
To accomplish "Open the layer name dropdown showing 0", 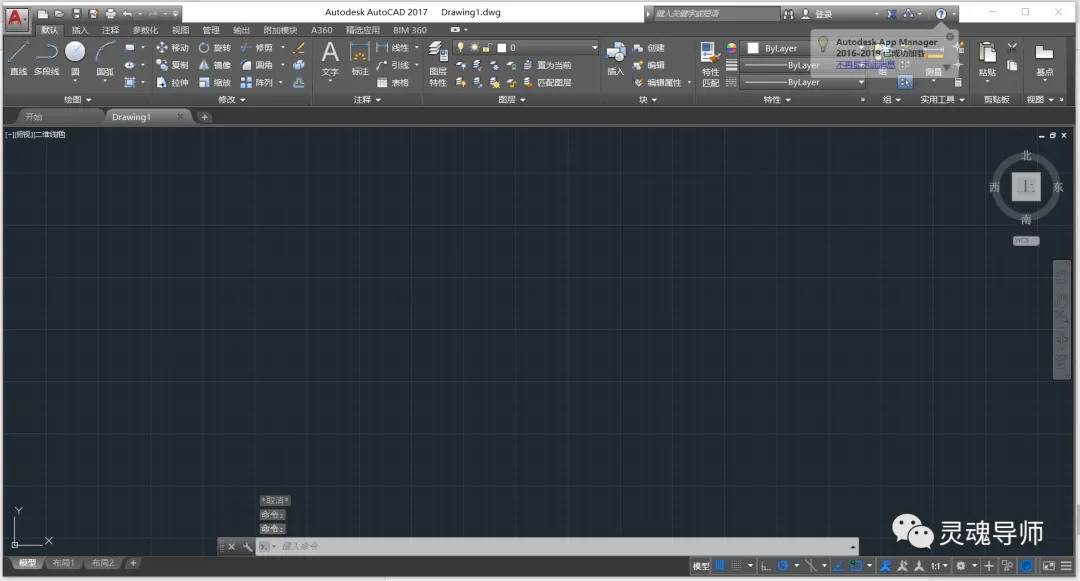I will [x=526, y=47].
